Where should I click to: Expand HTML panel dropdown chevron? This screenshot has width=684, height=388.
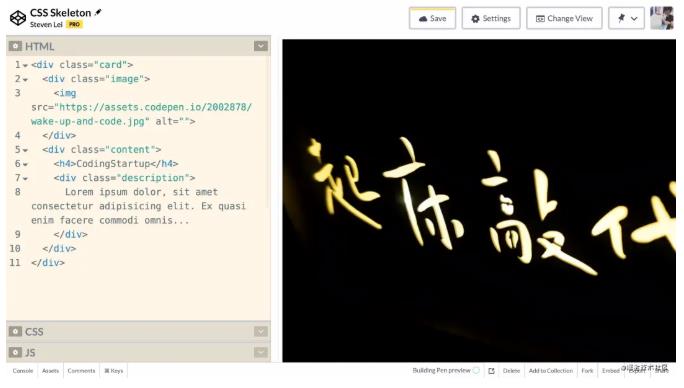pyautogui.click(x=261, y=46)
